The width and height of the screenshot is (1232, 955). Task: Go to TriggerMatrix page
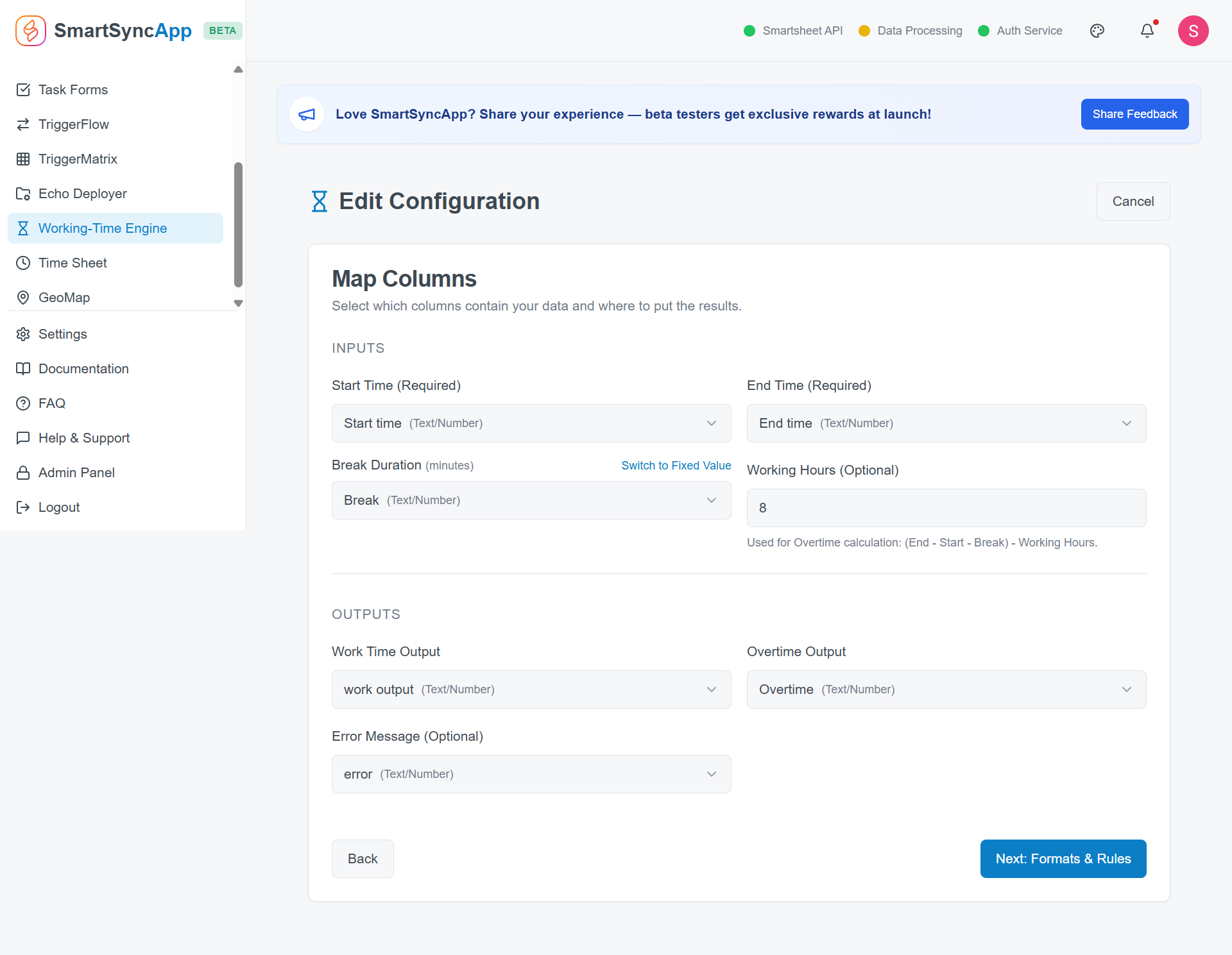116,159
